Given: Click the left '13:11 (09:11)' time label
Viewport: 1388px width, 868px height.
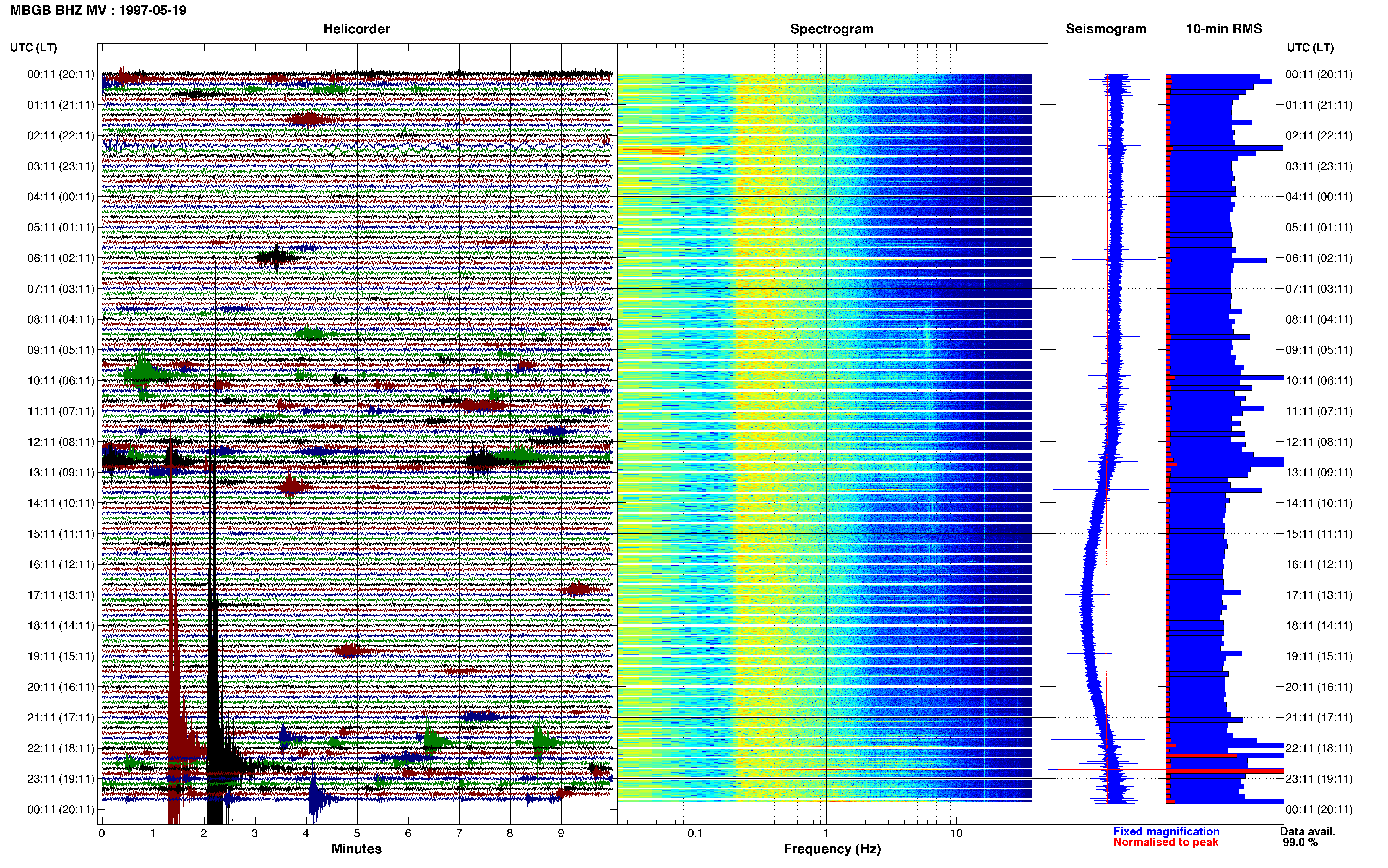Looking at the screenshot, I should [61, 472].
